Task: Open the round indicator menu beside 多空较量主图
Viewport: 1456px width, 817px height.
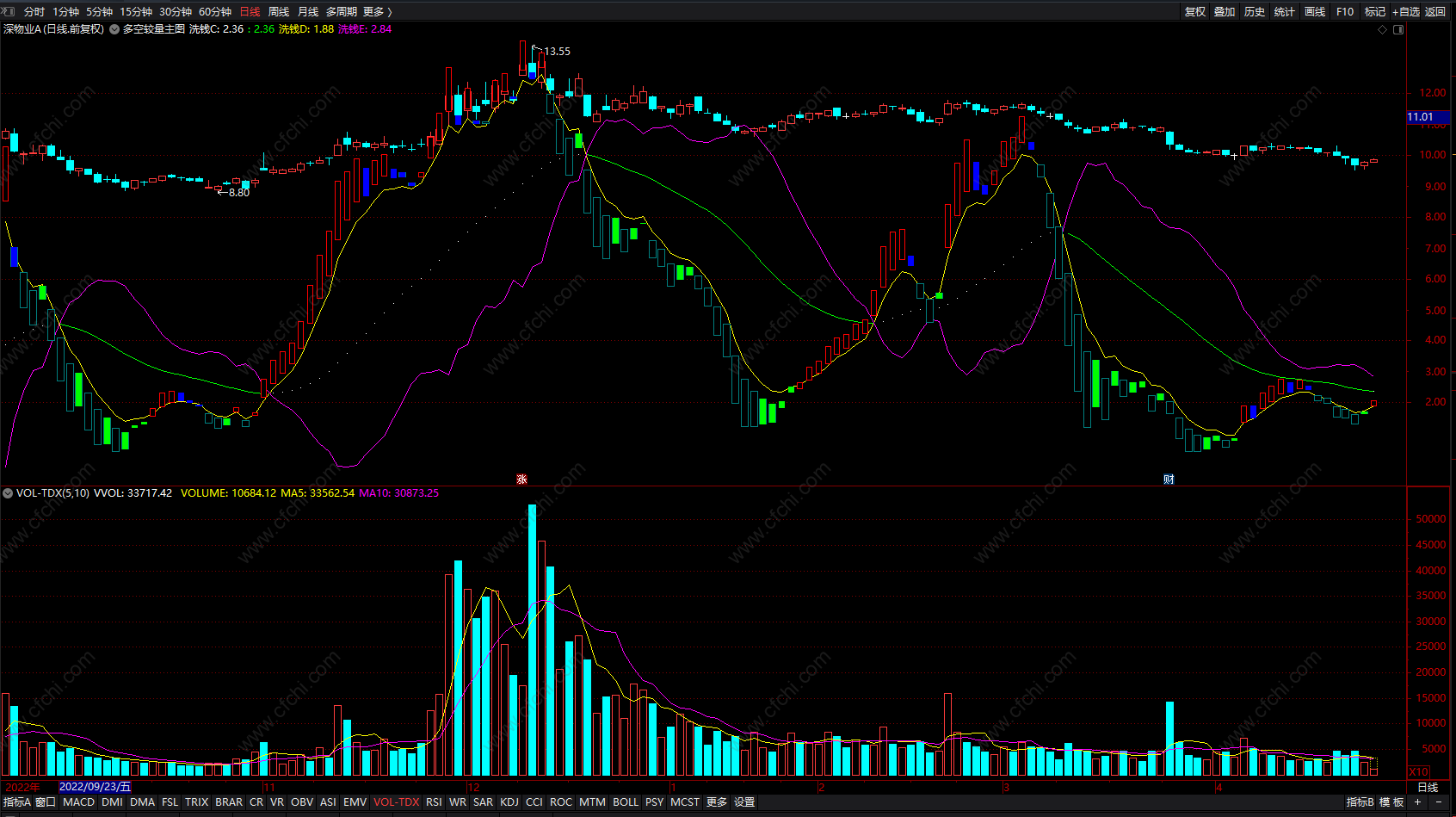Action: 114,29
